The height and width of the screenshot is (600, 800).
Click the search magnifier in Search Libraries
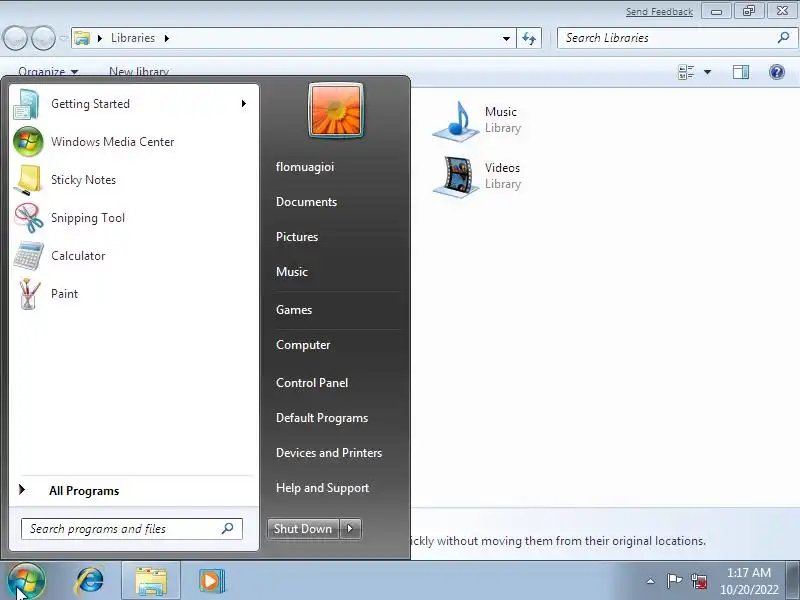(783, 37)
